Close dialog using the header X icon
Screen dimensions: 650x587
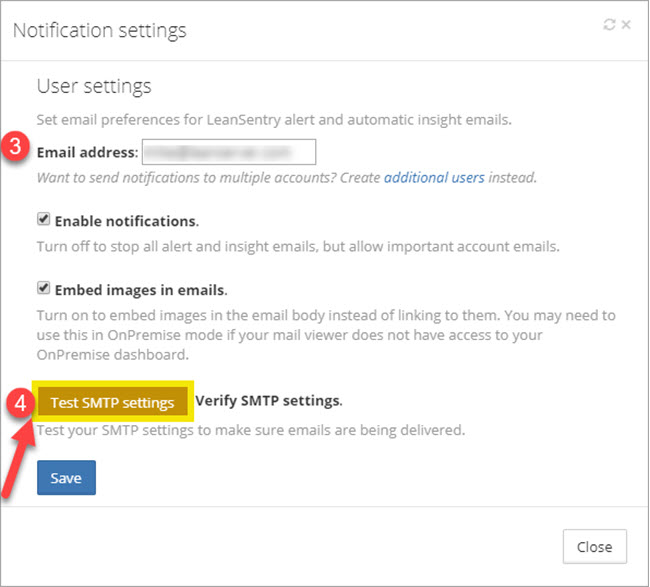[626, 25]
